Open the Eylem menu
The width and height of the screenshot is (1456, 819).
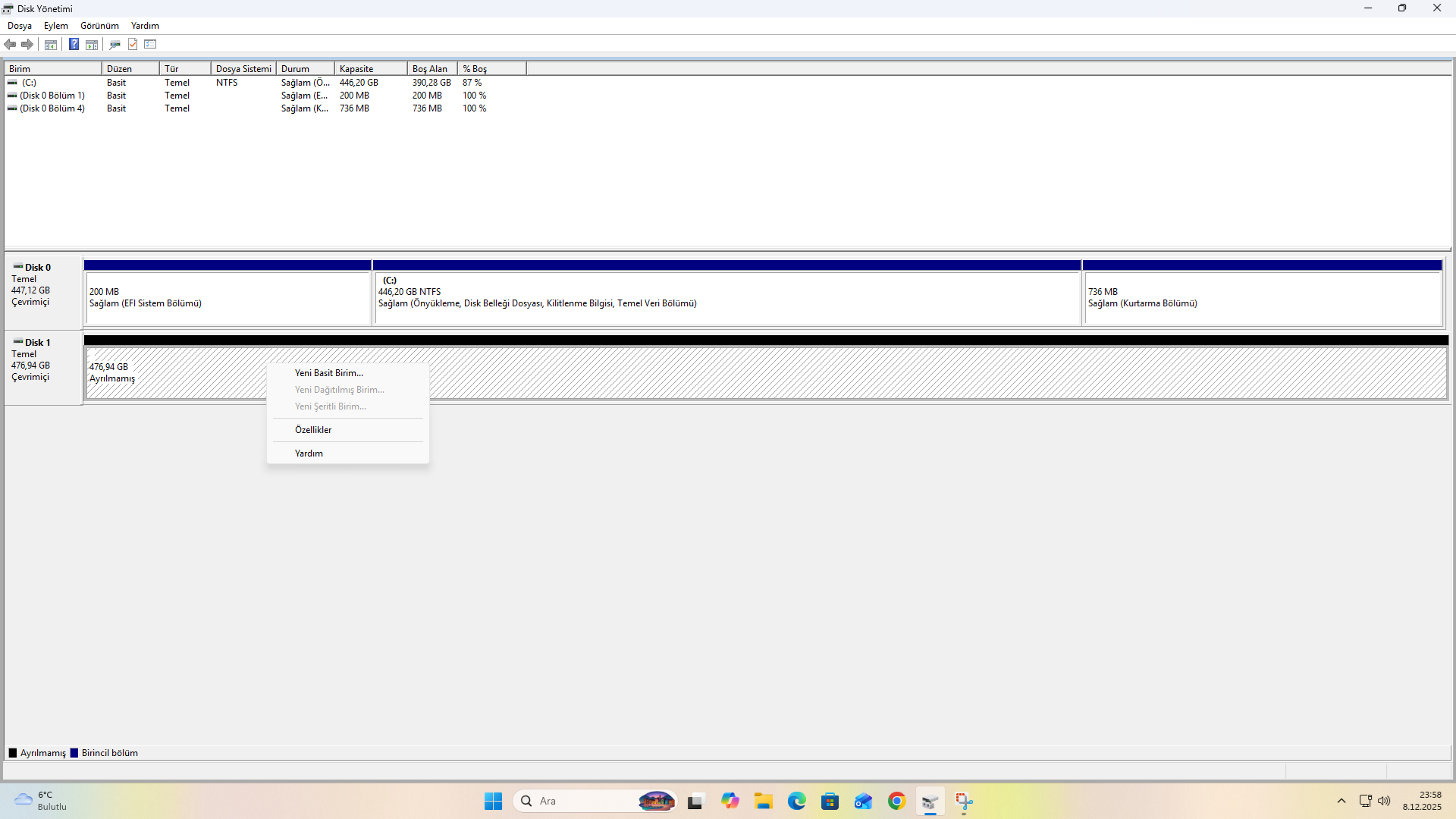[56, 26]
